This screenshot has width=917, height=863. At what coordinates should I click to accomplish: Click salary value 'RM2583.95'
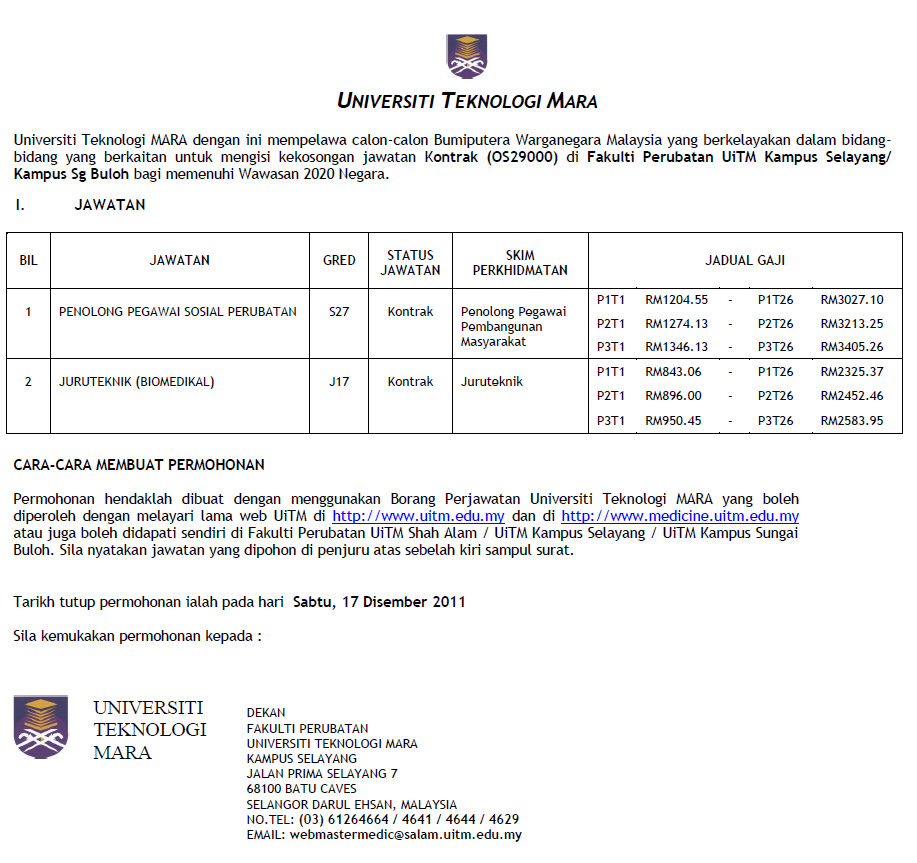pos(852,421)
